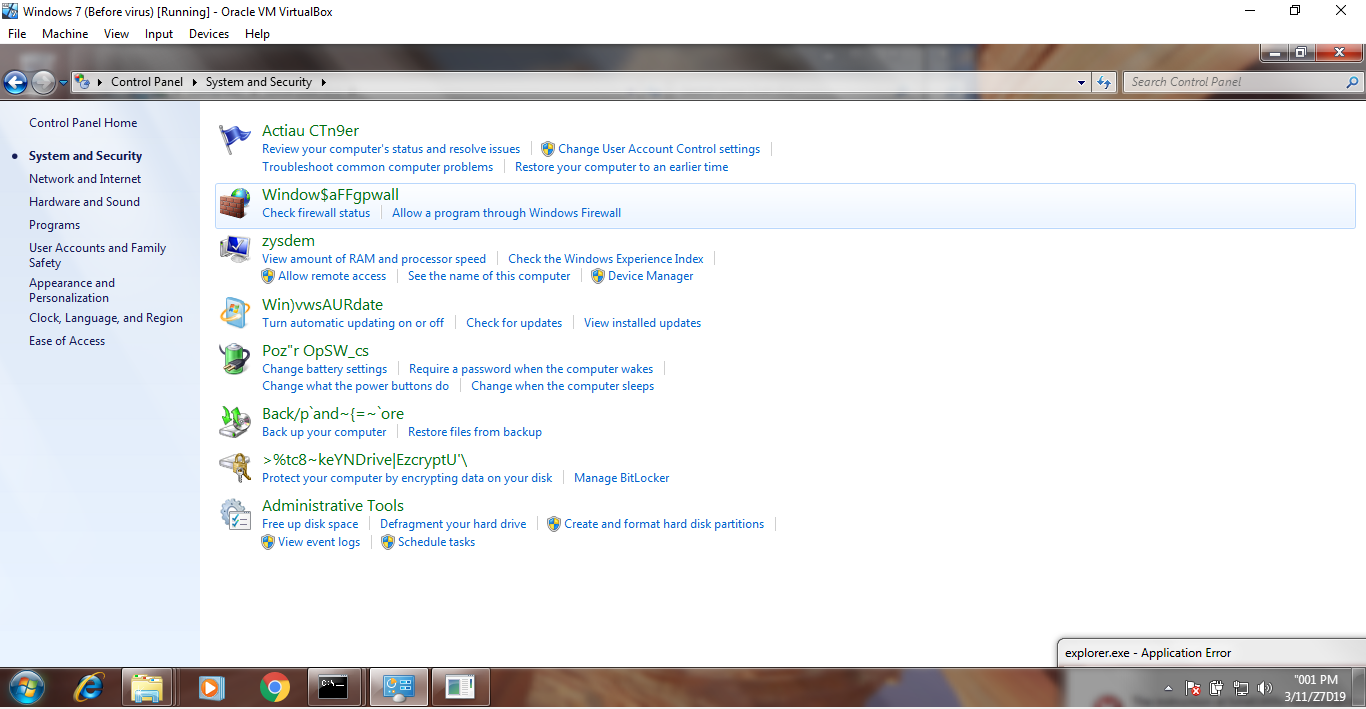Image resolution: width=1366 pixels, height=709 pixels.
Task: Go to Control Panel Home
Action: 83,123
